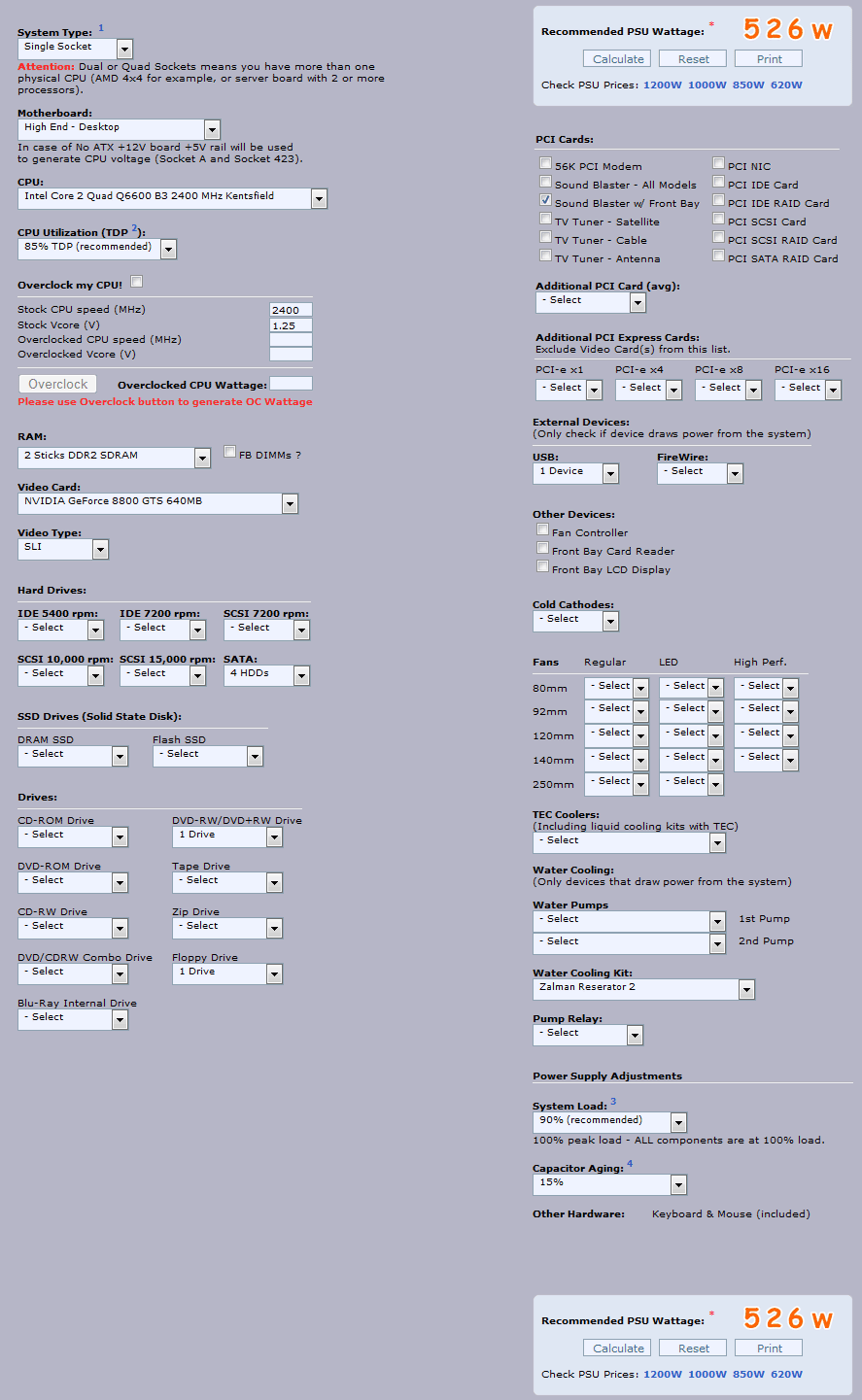The height and width of the screenshot is (1400, 862).
Task: Open the DVD-RW/DVD+RW Drive dropdown
Action: pyautogui.click(x=227, y=837)
